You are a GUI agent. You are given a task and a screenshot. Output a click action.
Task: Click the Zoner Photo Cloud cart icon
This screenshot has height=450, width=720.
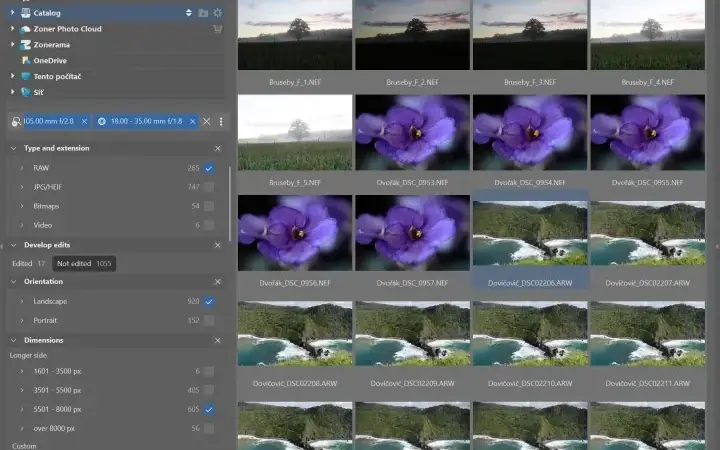(218, 29)
